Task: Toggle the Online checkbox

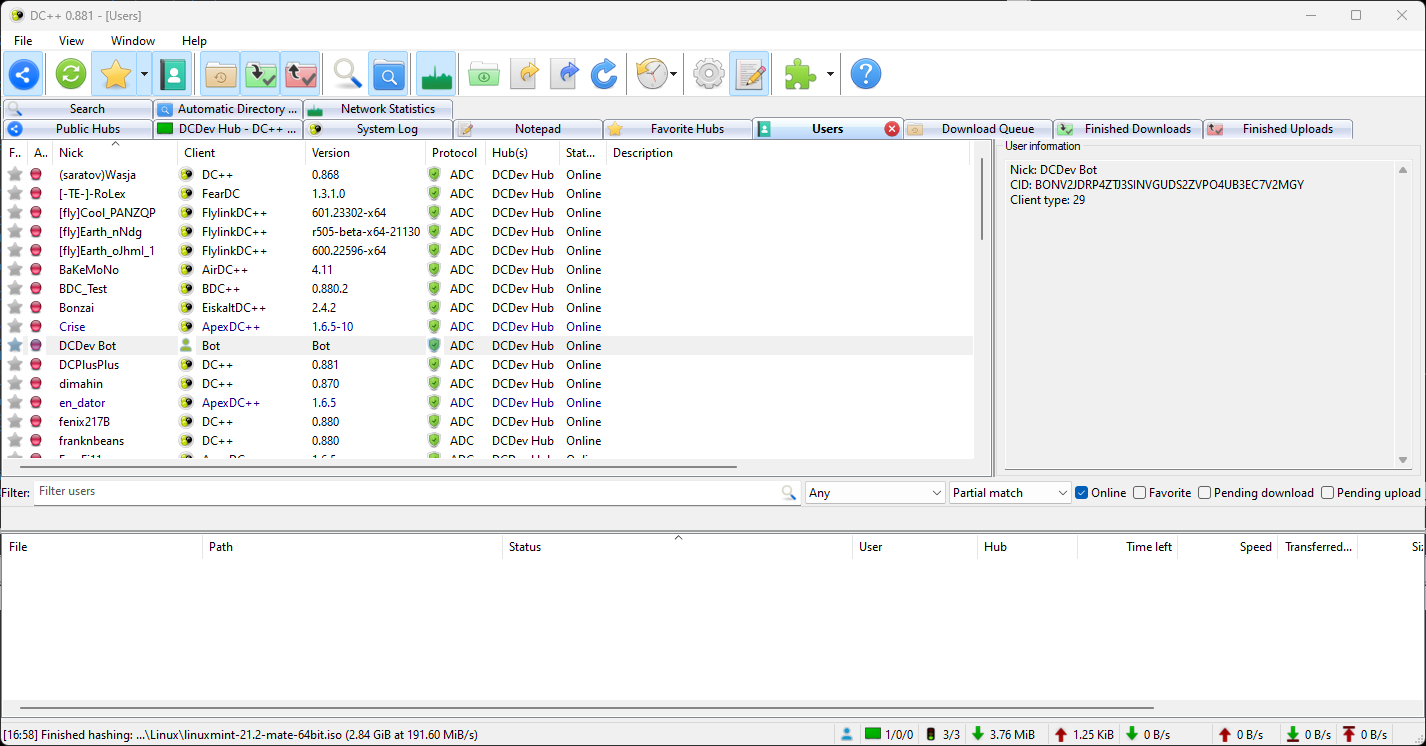Action: pyautogui.click(x=1082, y=493)
